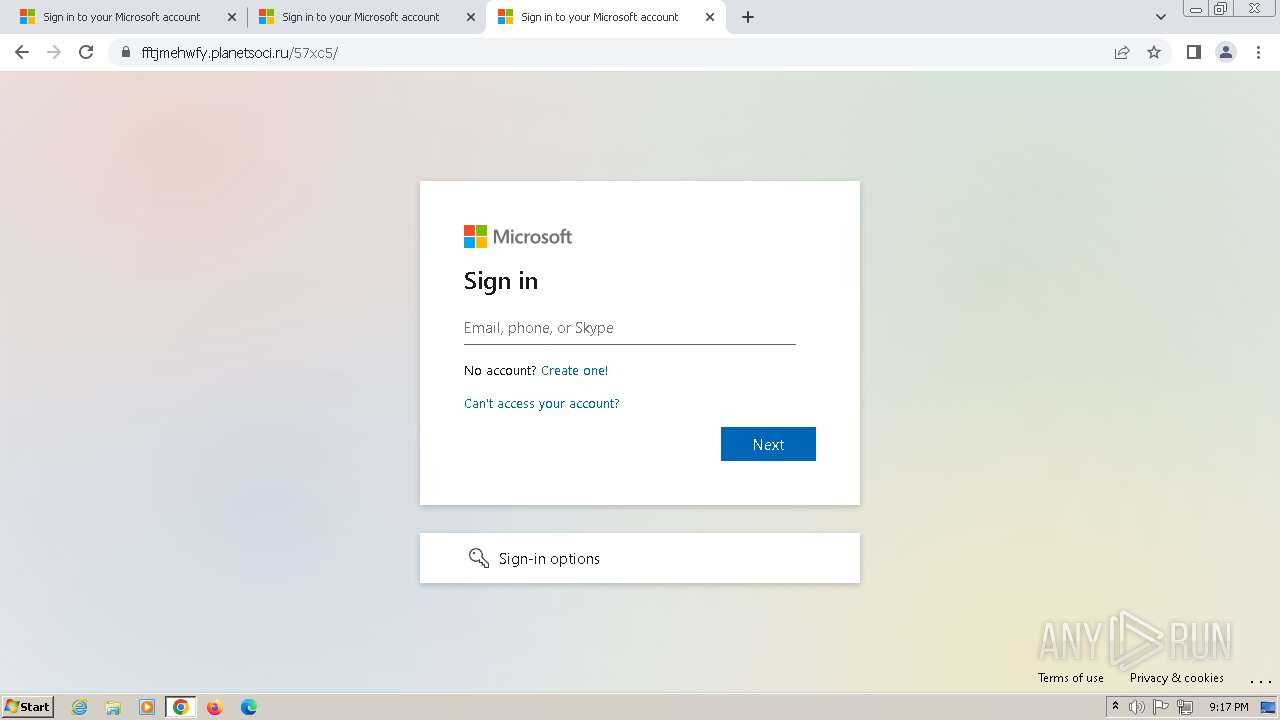Click the URL address bar text
This screenshot has width=1280, height=720.
pos(240,53)
